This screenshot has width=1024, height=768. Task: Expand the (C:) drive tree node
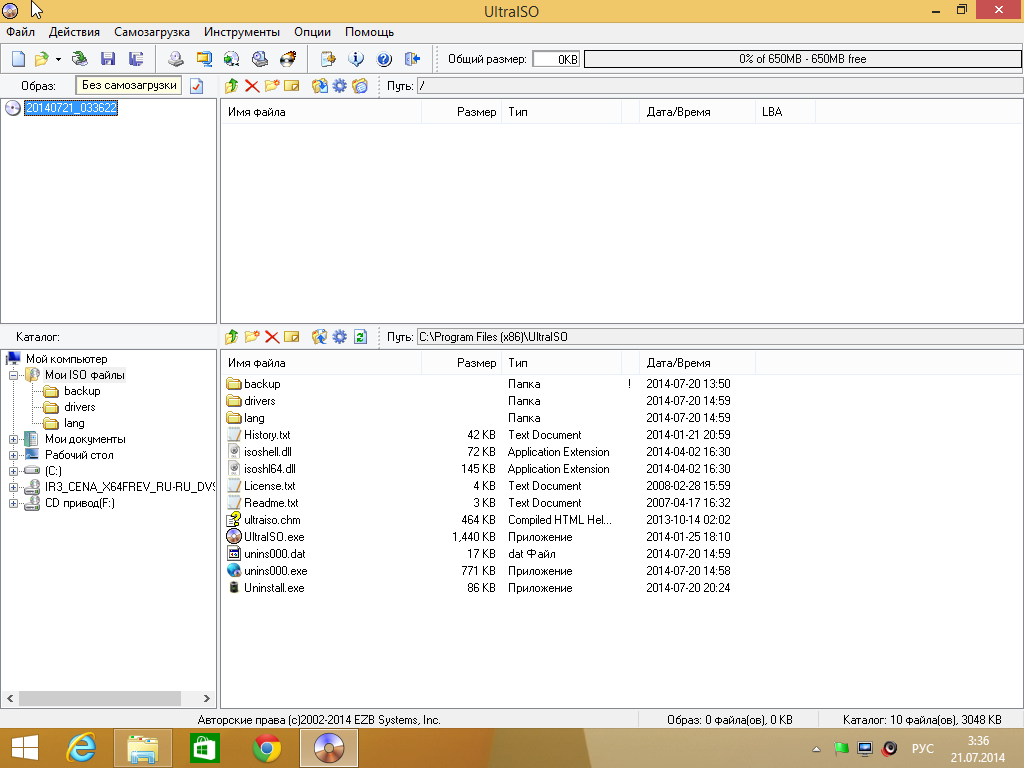(x=13, y=471)
